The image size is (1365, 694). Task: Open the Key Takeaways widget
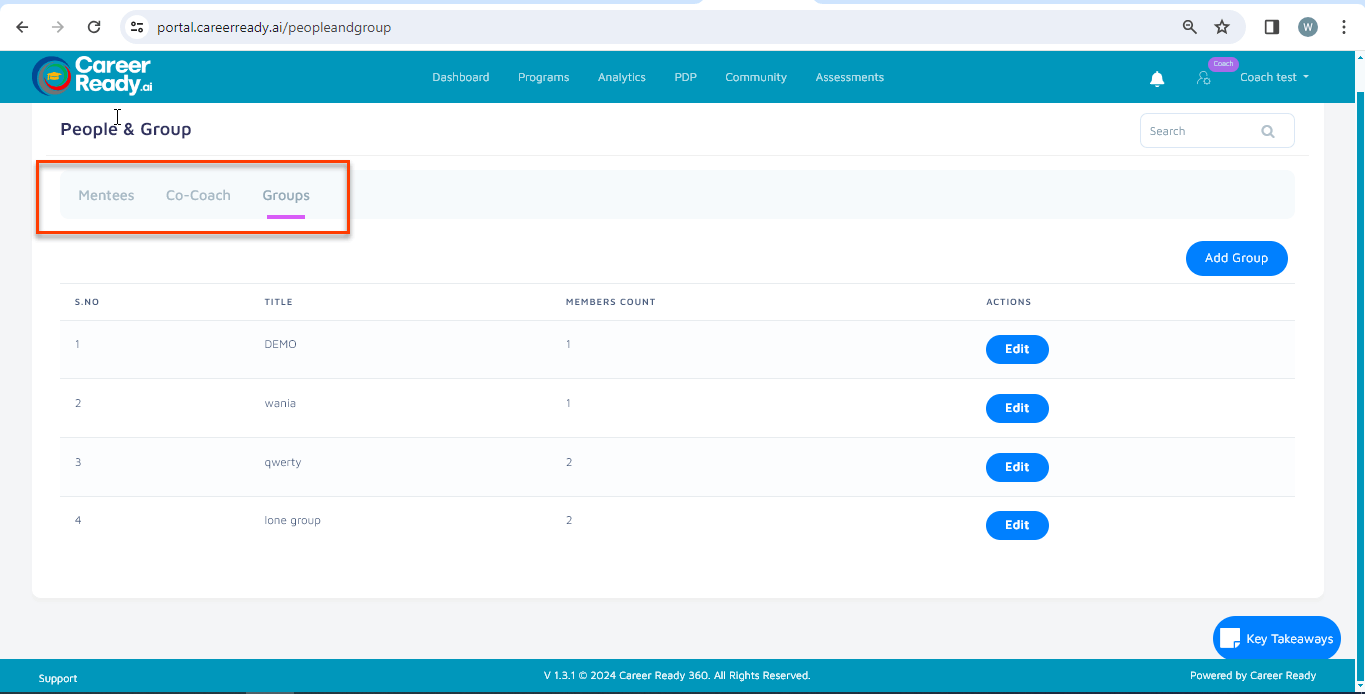point(1277,638)
